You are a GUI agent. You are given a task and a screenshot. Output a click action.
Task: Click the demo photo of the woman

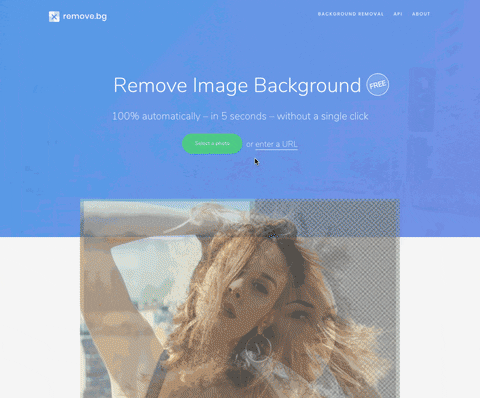pyautogui.click(x=240, y=298)
